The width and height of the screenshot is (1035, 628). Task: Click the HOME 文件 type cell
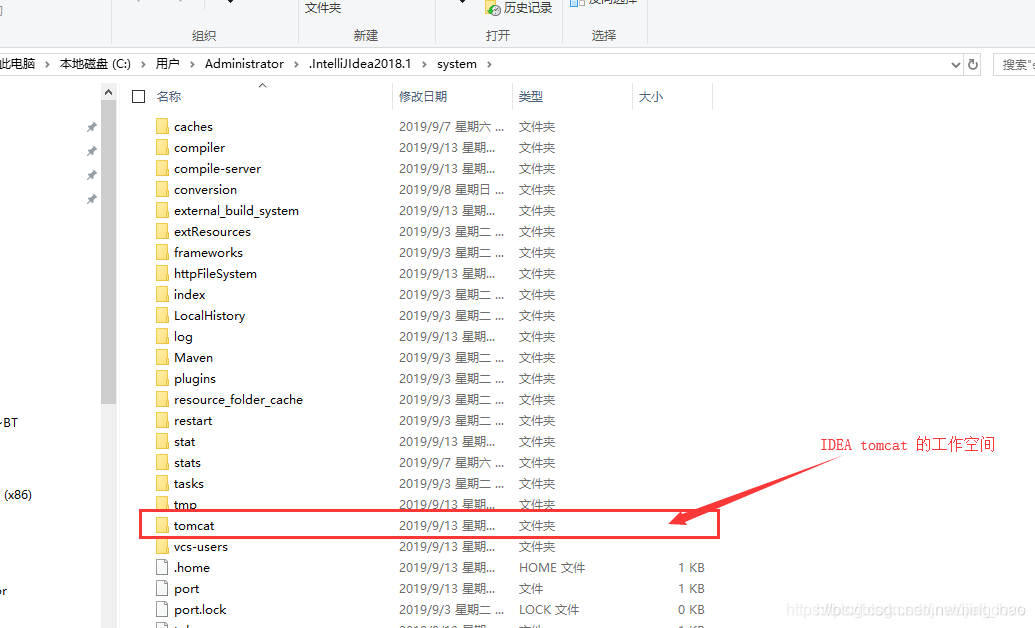[552, 567]
